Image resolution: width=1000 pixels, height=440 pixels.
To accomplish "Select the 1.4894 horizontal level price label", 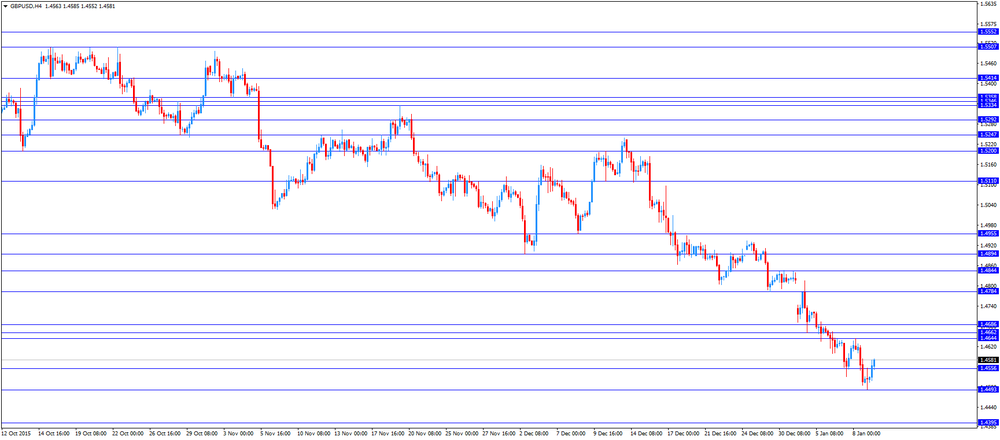I will (988, 254).
